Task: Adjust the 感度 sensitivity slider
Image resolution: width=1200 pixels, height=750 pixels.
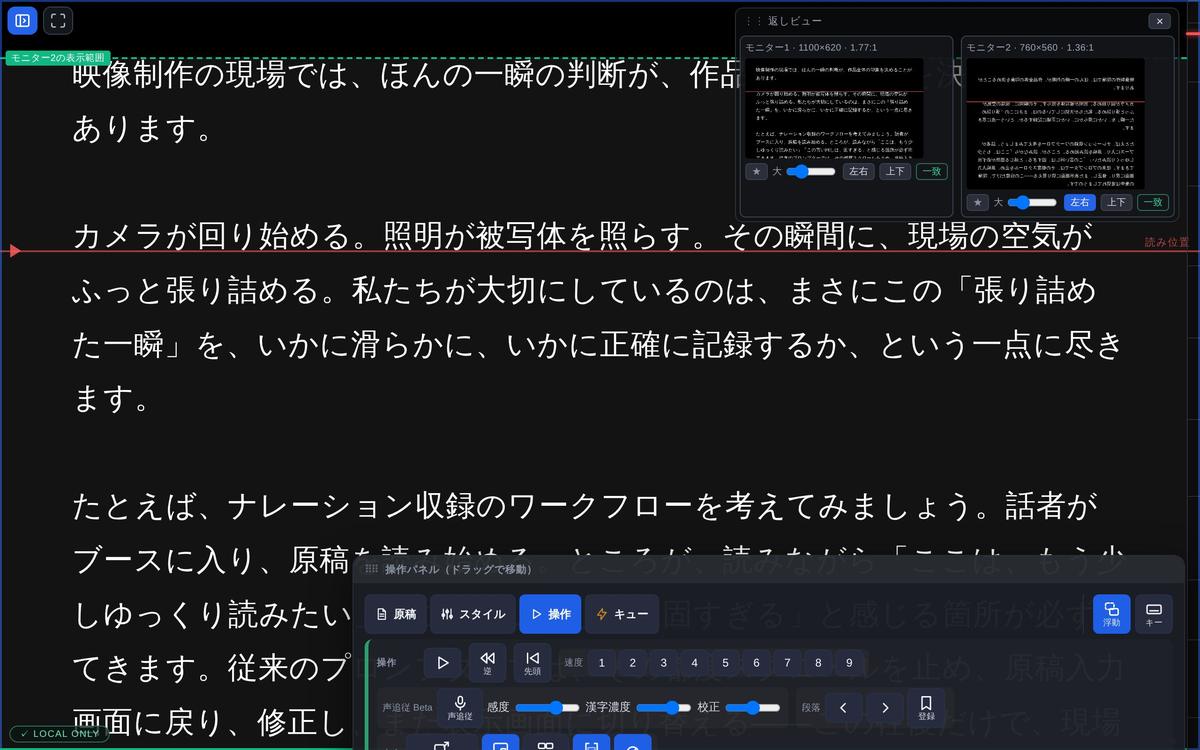Action: pos(547,707)
